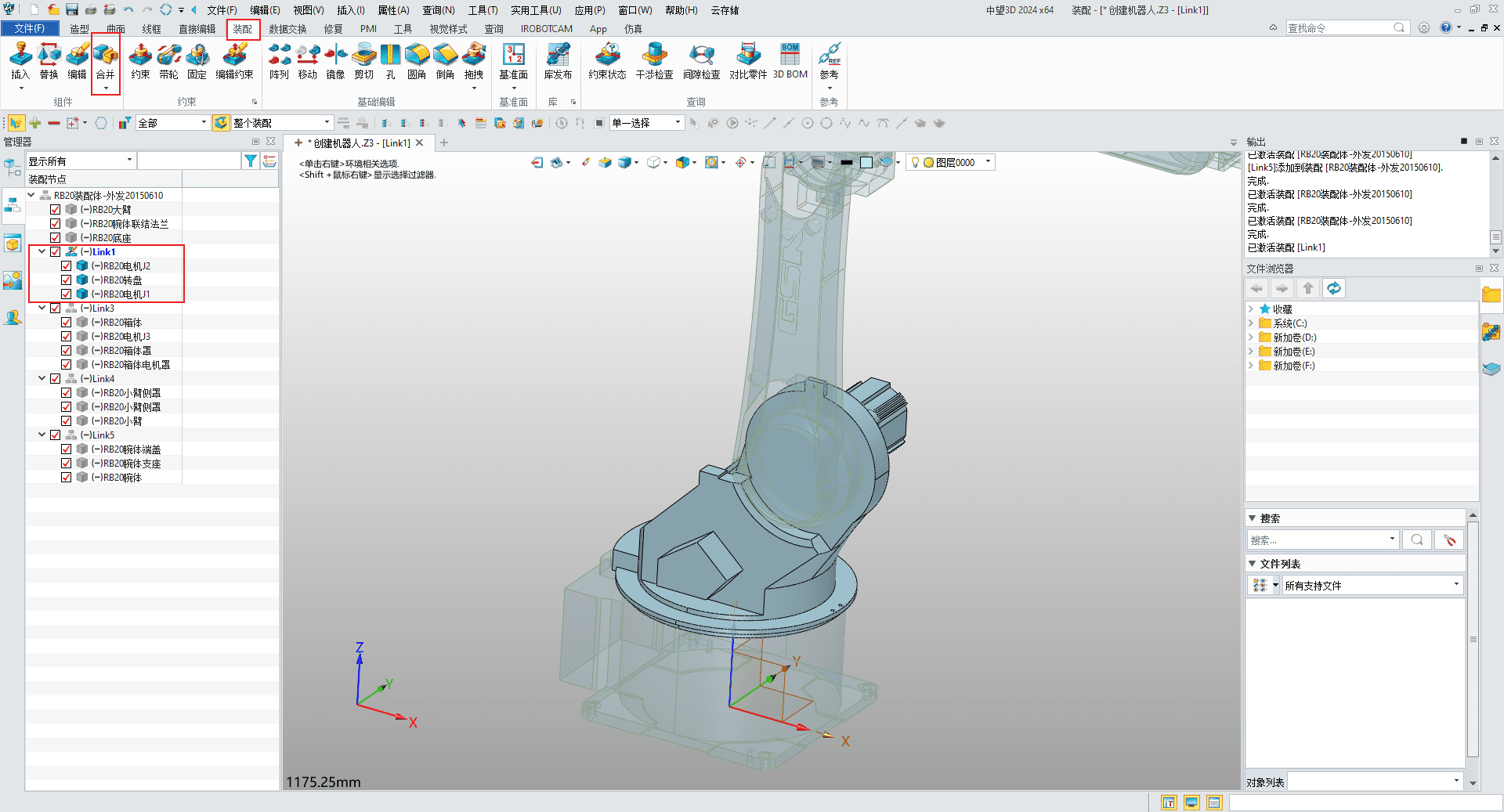Select the 移动 (Move) tool
1504x812 pixels.
[307, 61]
